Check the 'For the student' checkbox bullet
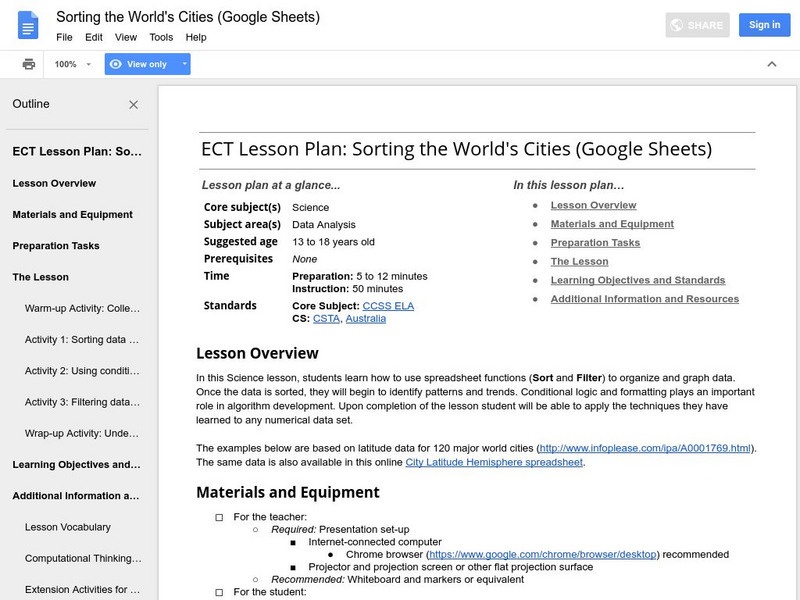 tap(219, 592)
